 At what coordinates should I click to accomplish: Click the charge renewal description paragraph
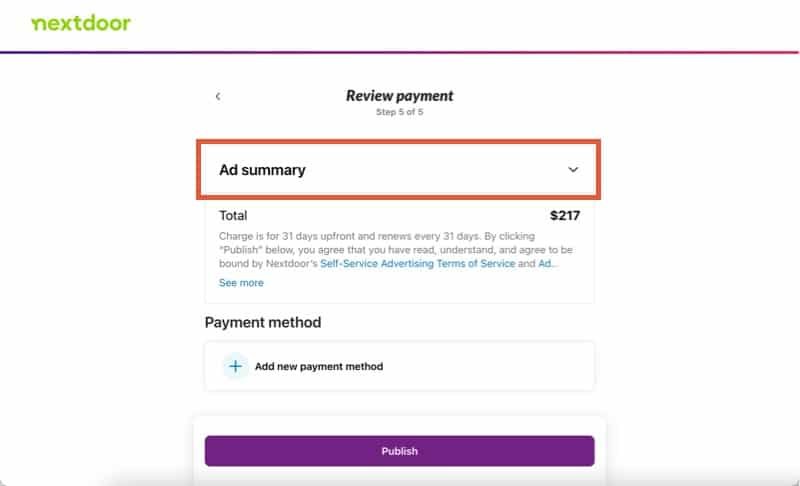click(396, 250)
